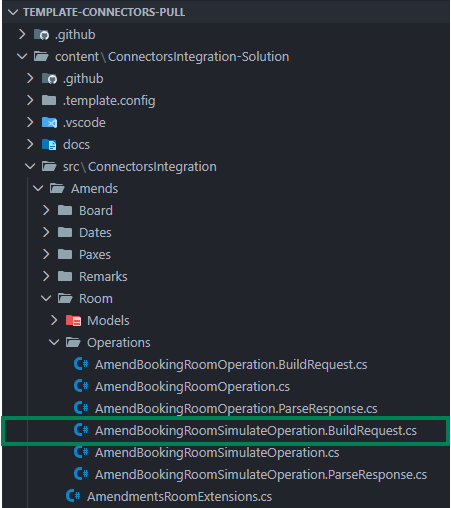
Task: Open AmendmentsRoomExtensions.cs file
Action: click(x=179, y=497)
